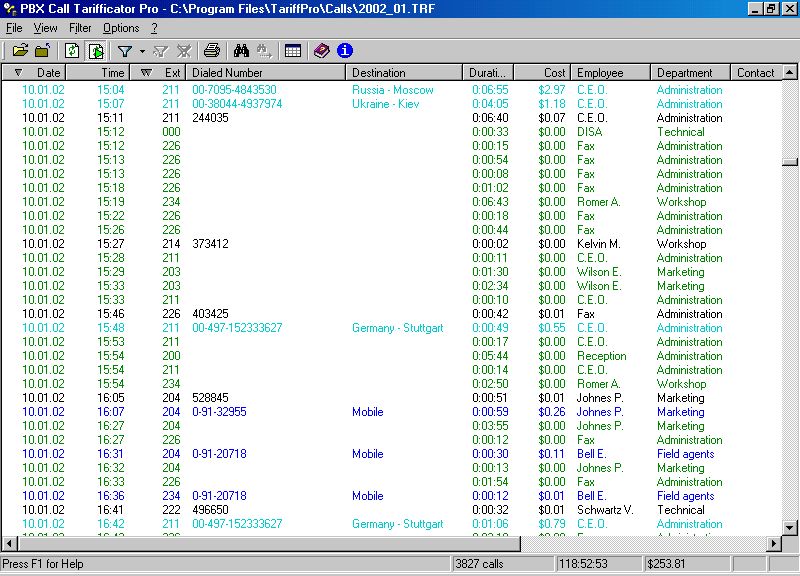
Task: Click the vertical scrollbar up arrow
Action: point(790,72)
